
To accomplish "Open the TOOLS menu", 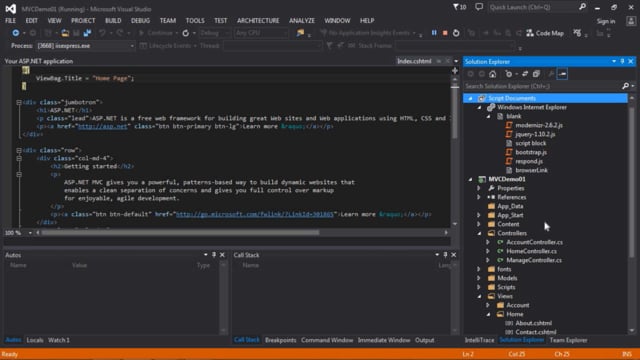I will [195, 20].
